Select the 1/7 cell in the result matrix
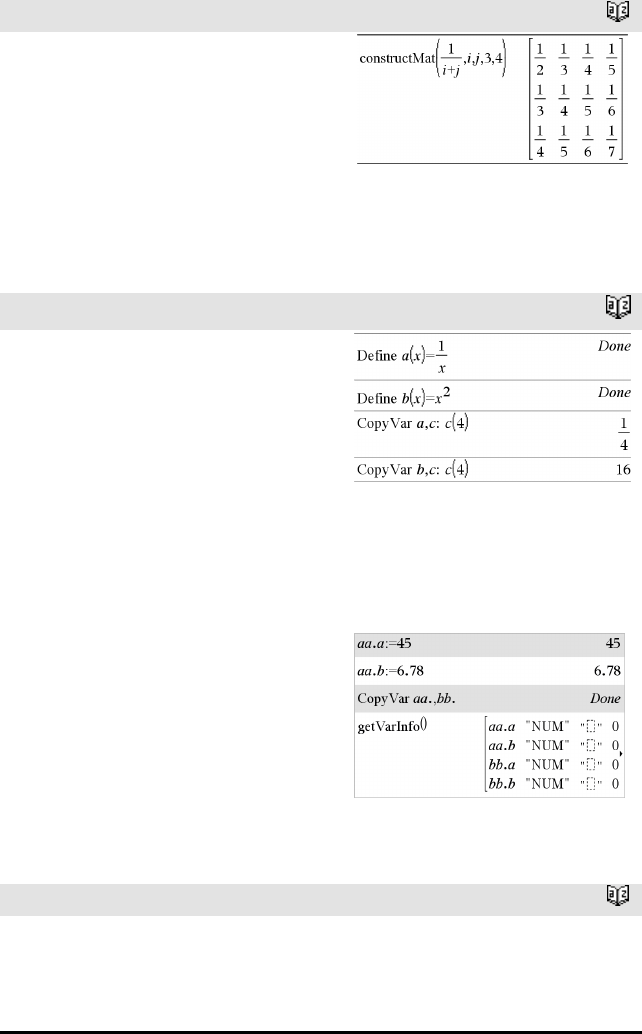The width and height of the screenshot is (642, 1034). pos(611,141)
